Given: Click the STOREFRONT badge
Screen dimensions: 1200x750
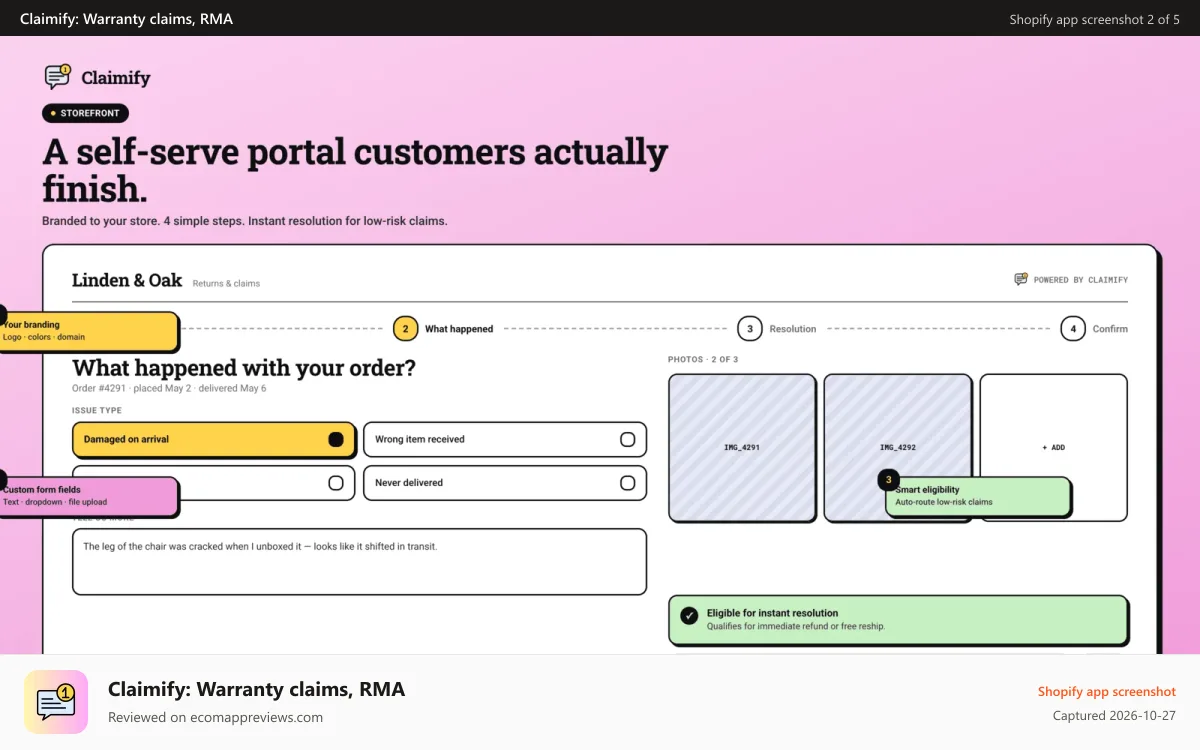Looking at the screenshot, I should pyautogui.click(x=85, y=114).
